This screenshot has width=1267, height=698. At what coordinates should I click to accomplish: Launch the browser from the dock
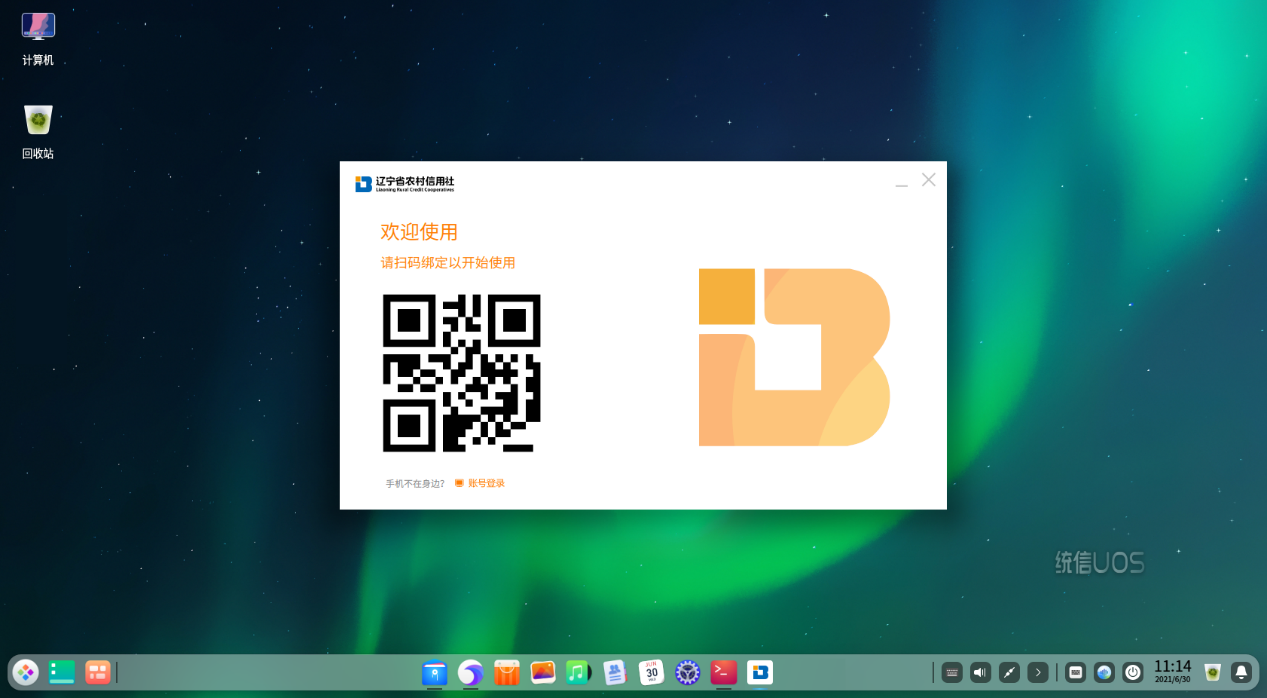[470, 673]
